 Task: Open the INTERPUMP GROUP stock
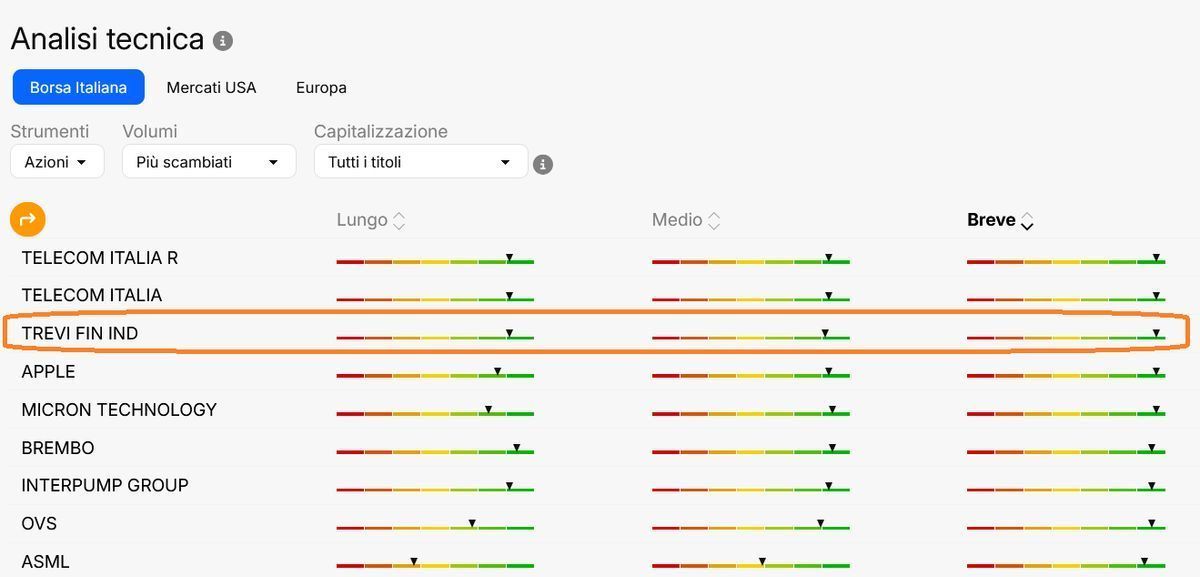coord(105,485)
